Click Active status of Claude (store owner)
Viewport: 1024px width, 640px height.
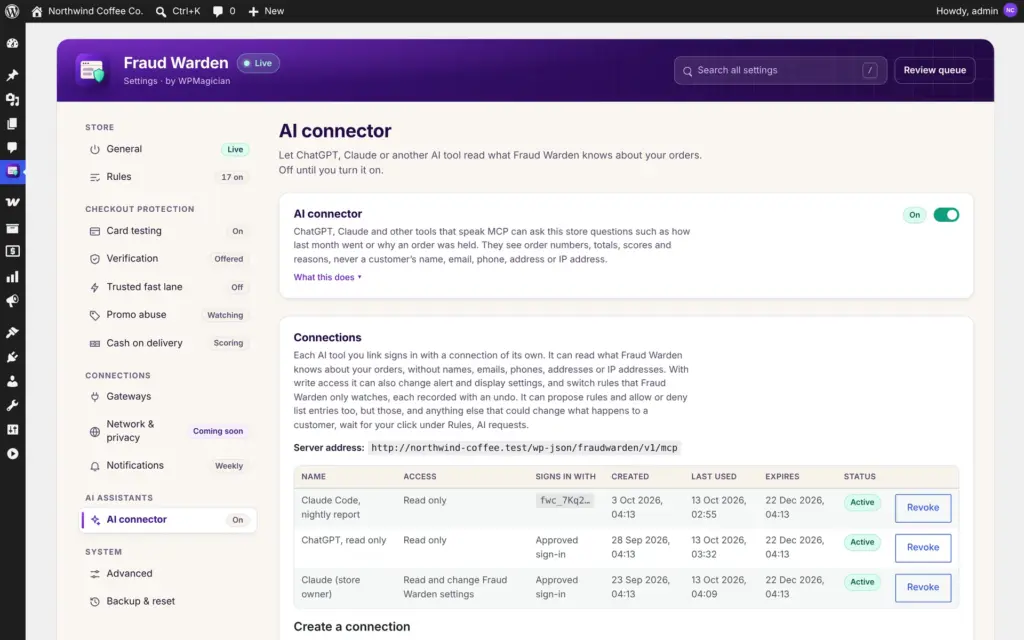[x=862, y=582]
